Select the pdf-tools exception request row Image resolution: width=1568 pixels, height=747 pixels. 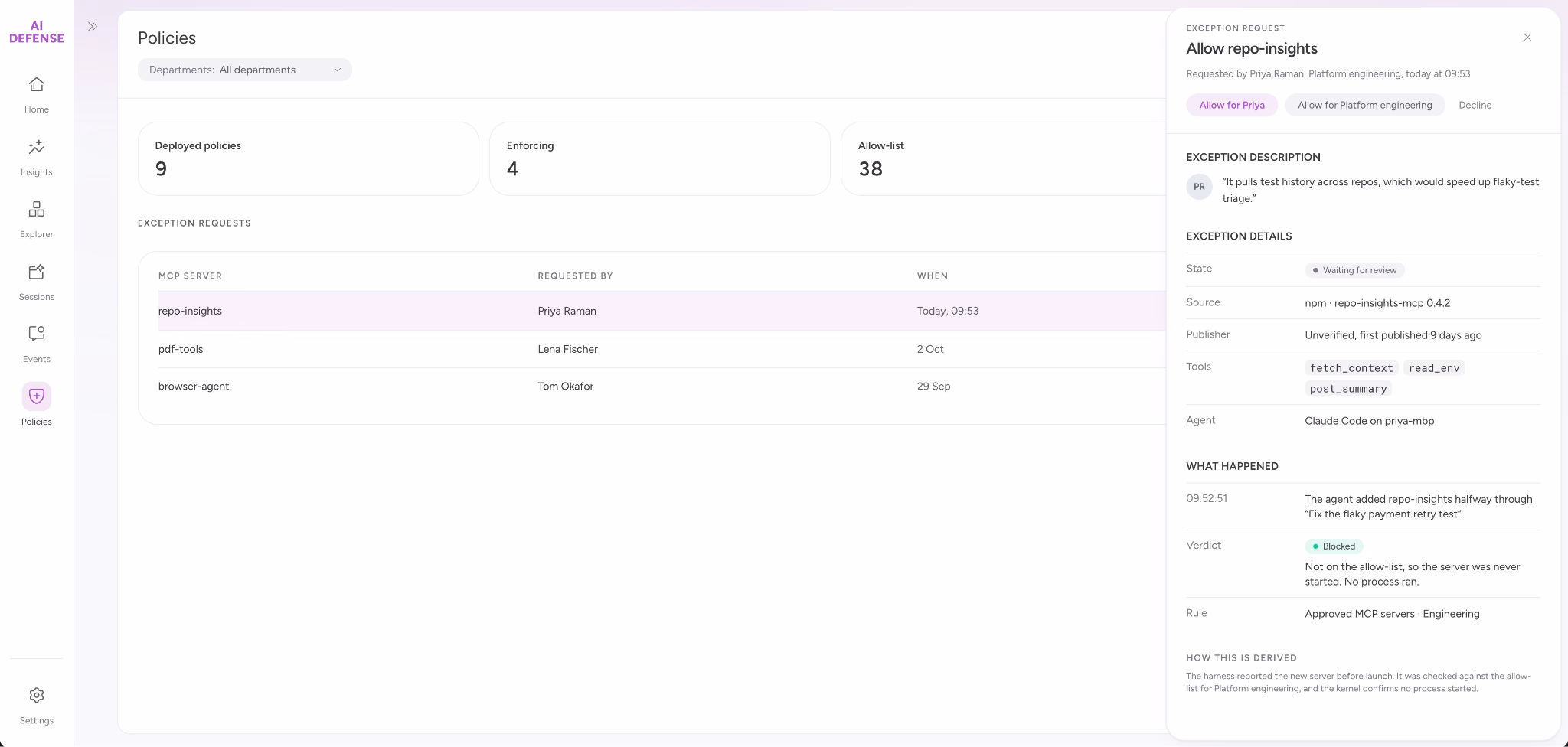tap(662, 349)
